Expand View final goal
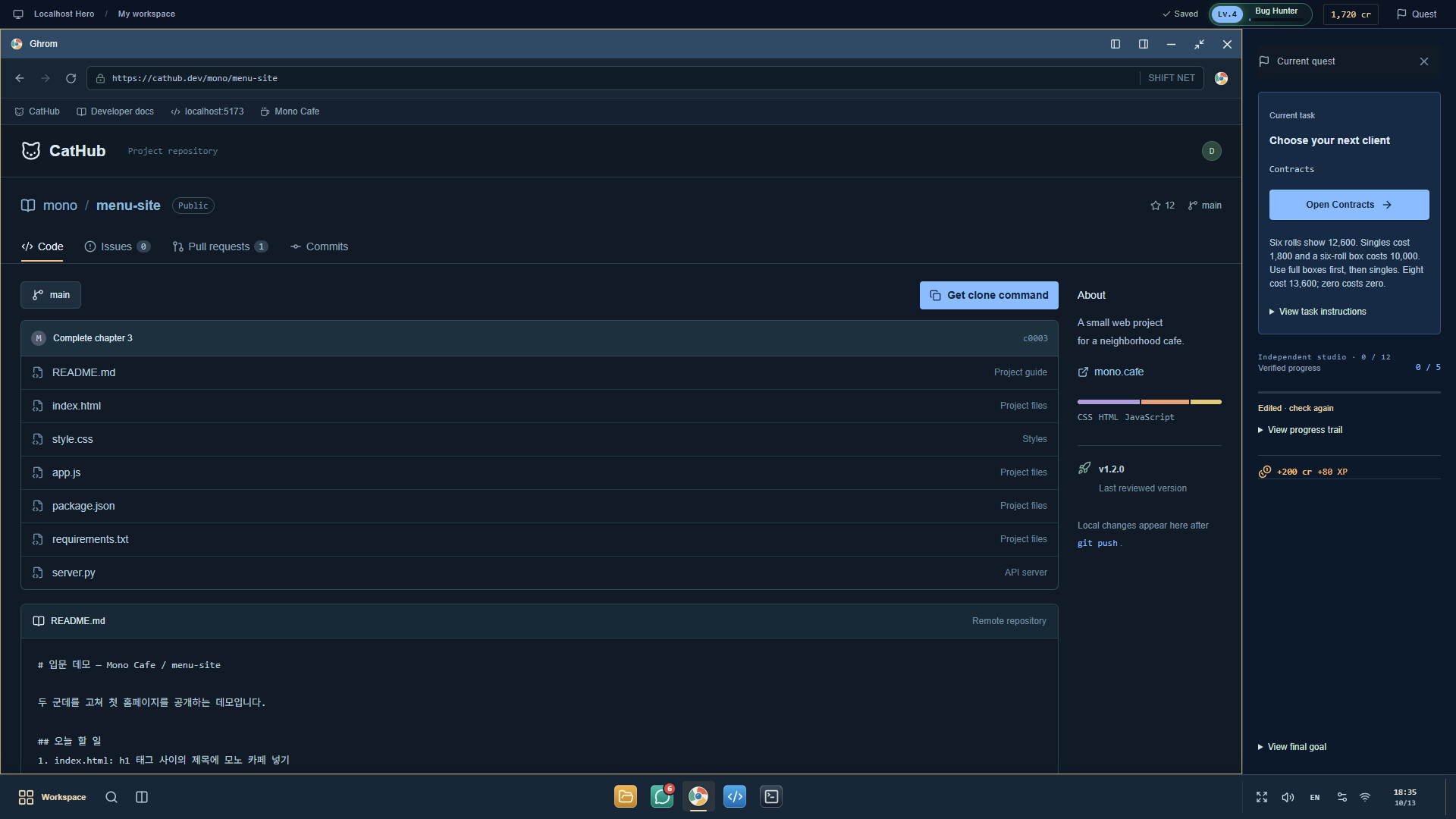Viewport: 1456px width, 819px height. pos(1292,747)
